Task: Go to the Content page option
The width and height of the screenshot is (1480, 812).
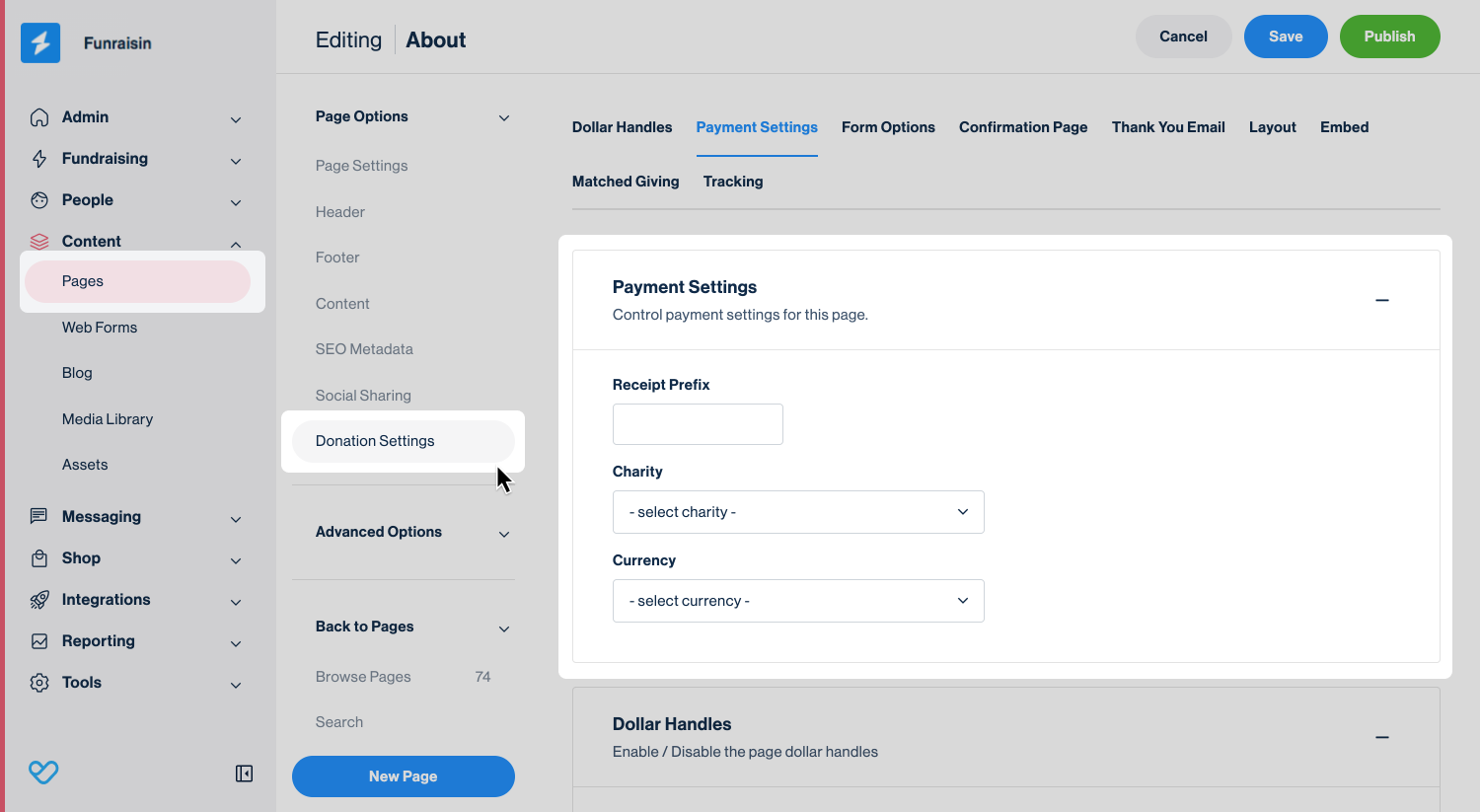Action: [342, 304]
